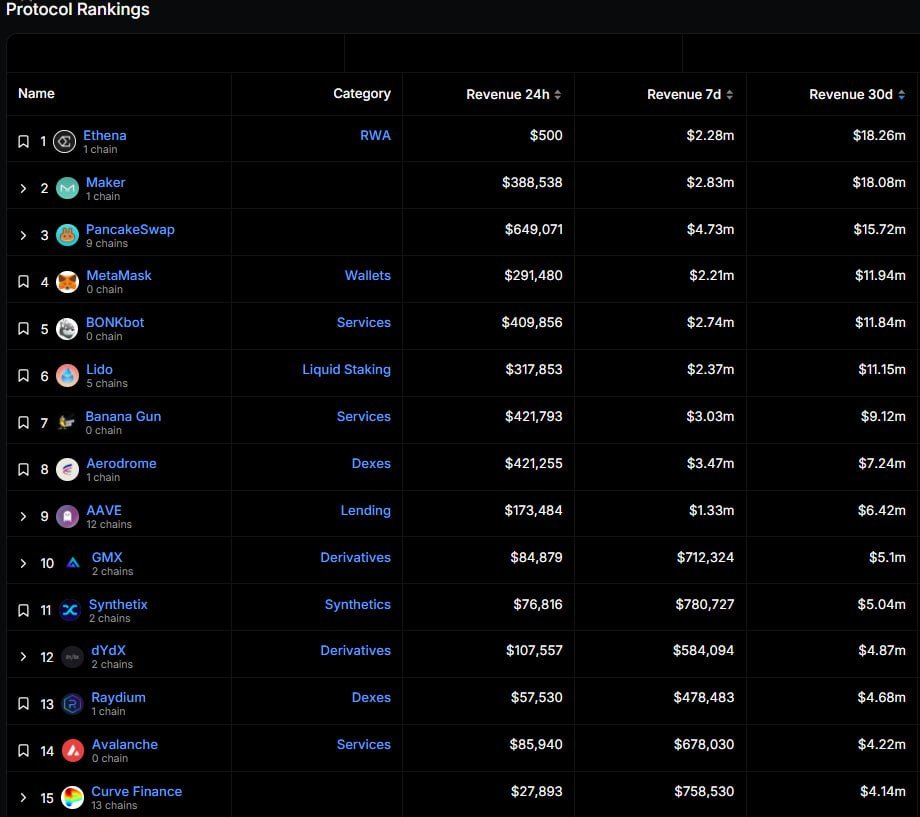920x817 pixels.
Task: Toggle bookmark for Synthetix
Action: [x=23, y=610]
